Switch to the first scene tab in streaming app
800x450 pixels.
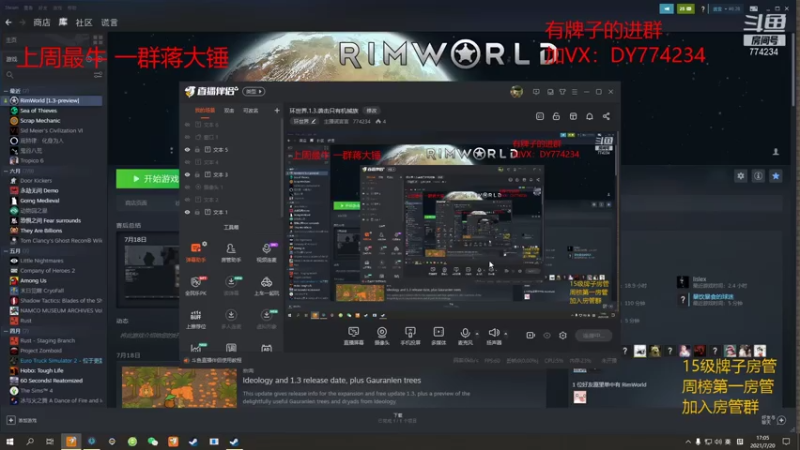(205, 110)
